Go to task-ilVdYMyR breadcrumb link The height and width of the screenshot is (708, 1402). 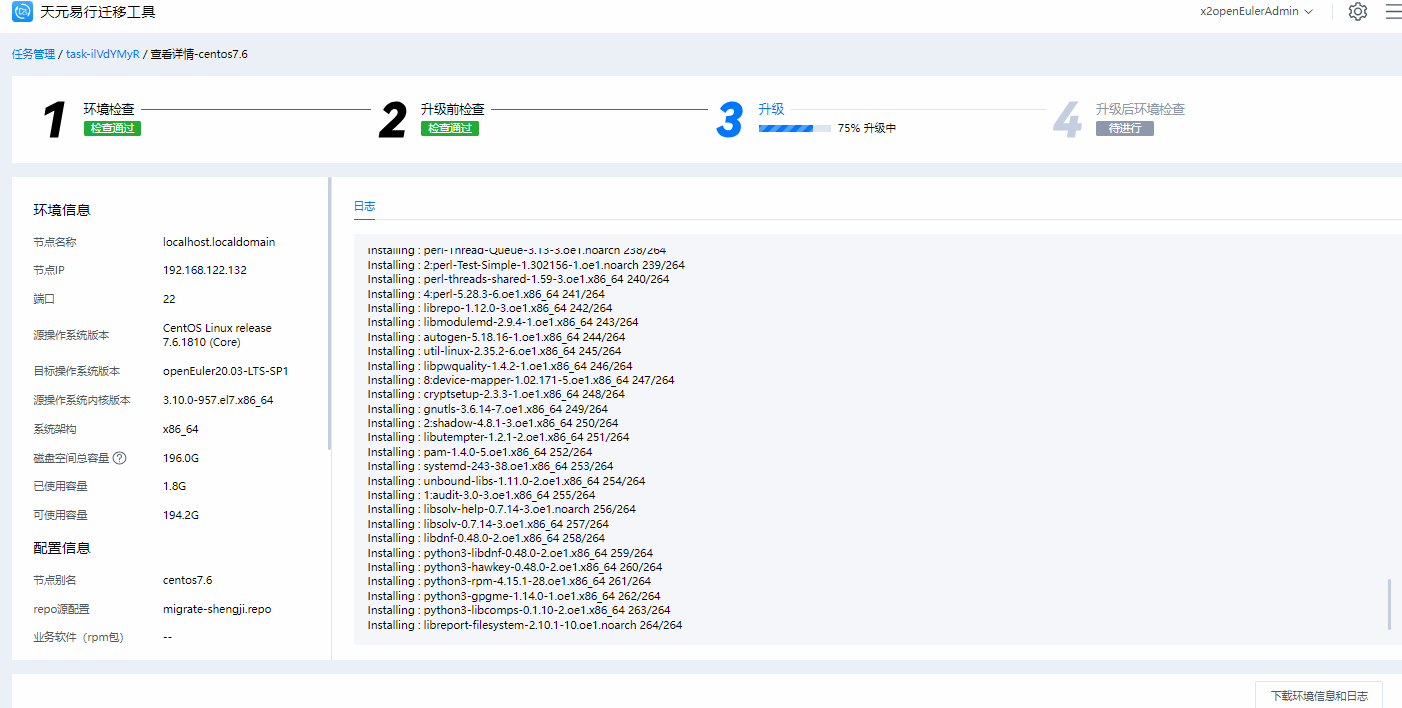pos(103,54)
